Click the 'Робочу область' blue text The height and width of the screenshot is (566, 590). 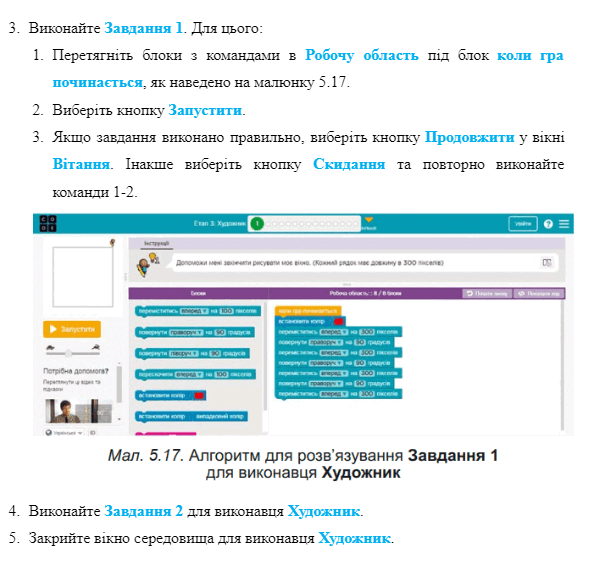click(x=362, y=55)
